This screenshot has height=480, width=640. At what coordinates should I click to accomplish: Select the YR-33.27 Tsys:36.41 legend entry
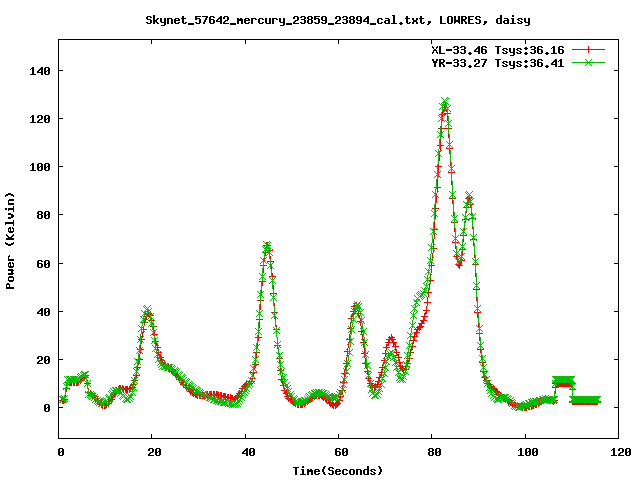click(x=498, y=63)
